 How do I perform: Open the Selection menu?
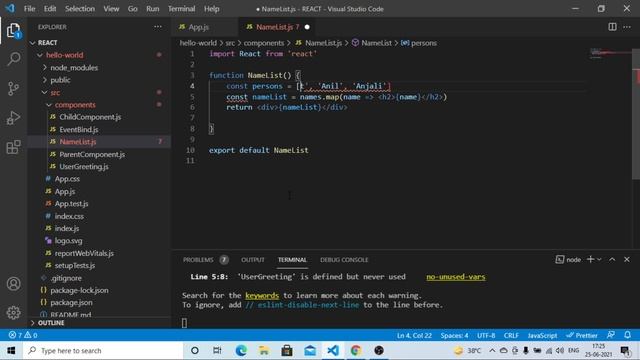(x=80, y=9)
